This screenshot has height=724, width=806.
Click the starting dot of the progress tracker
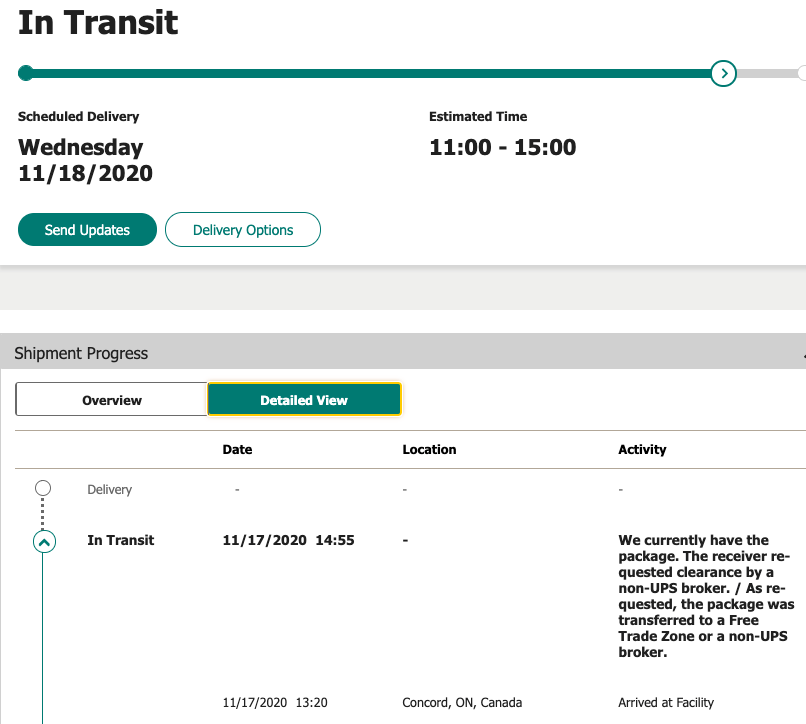26,73
